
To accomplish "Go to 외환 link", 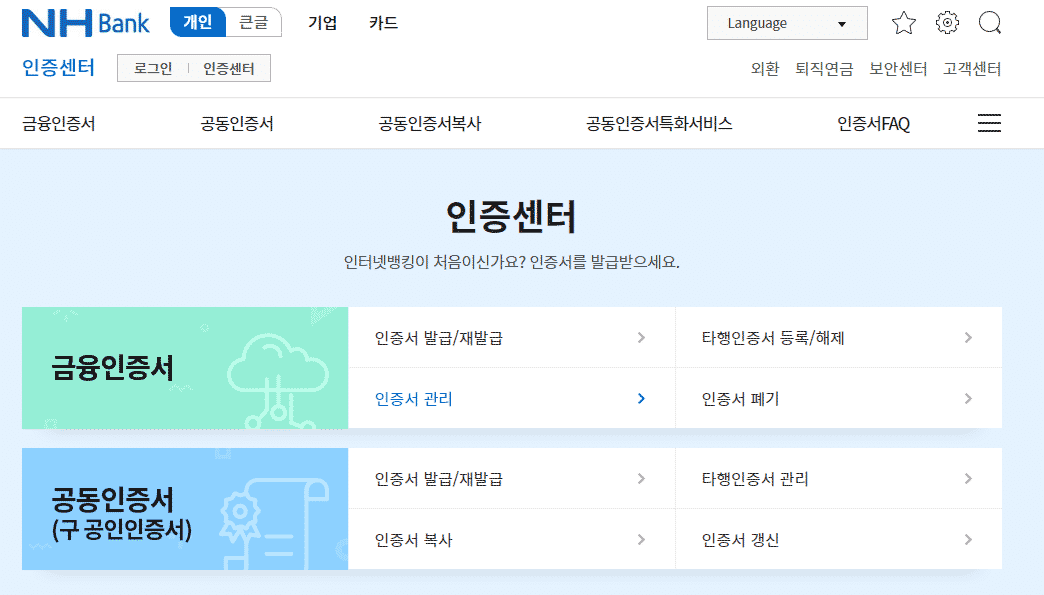I will tap(765, 69).
